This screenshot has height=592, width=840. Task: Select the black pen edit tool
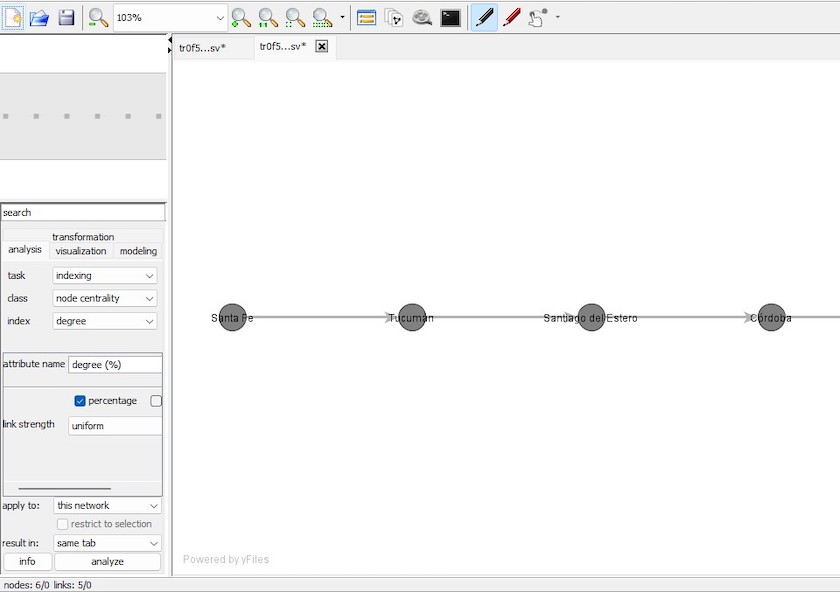[484, 17]
